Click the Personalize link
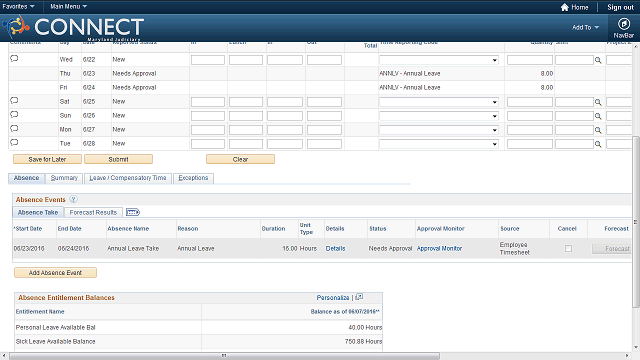The height and width of the screenshot is (360, 640). (x=333, y=298)
